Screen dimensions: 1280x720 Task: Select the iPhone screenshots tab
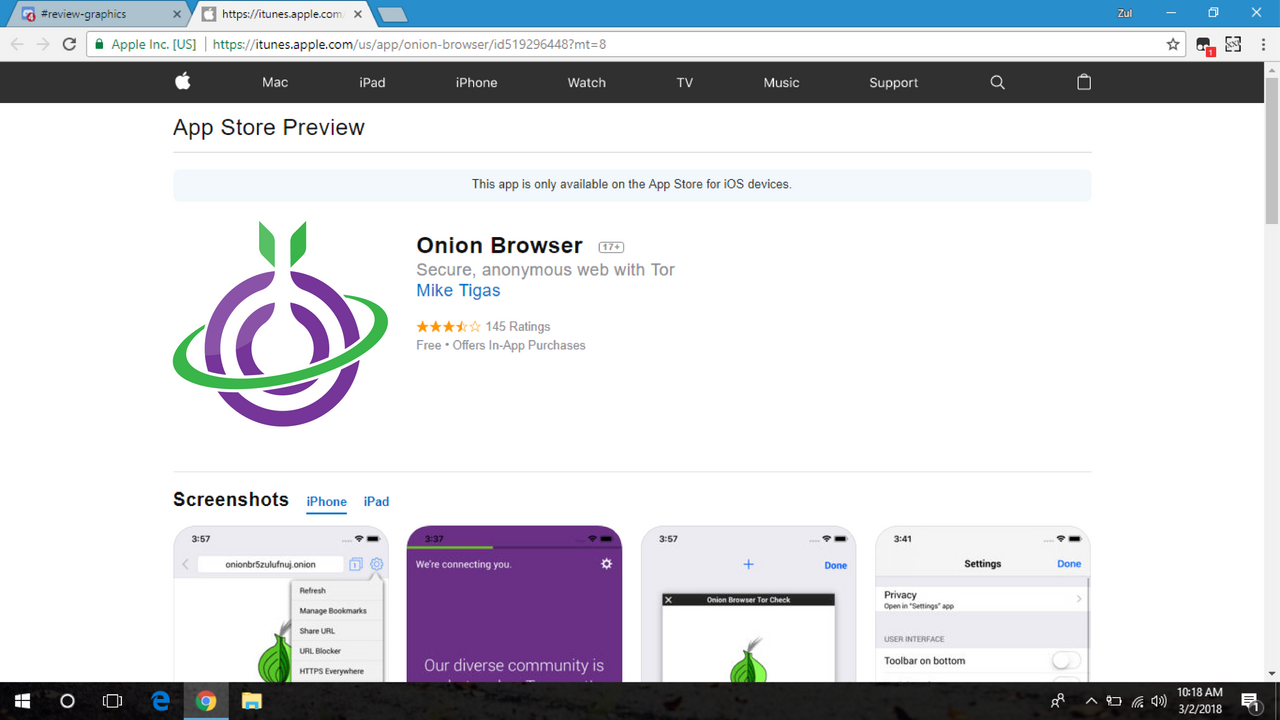(326, 502)
